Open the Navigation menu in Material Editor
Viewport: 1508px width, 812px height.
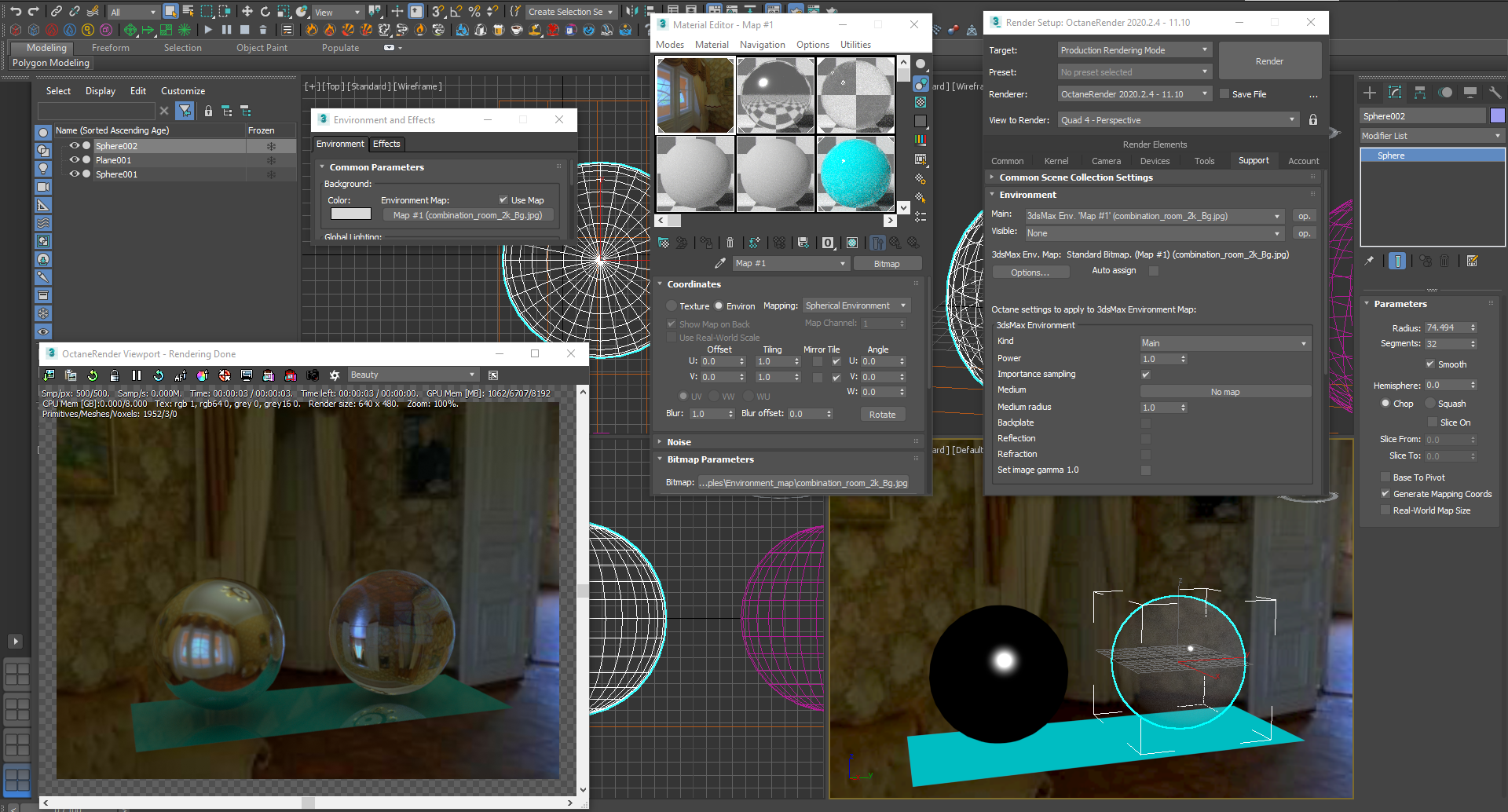pos(762,45)
